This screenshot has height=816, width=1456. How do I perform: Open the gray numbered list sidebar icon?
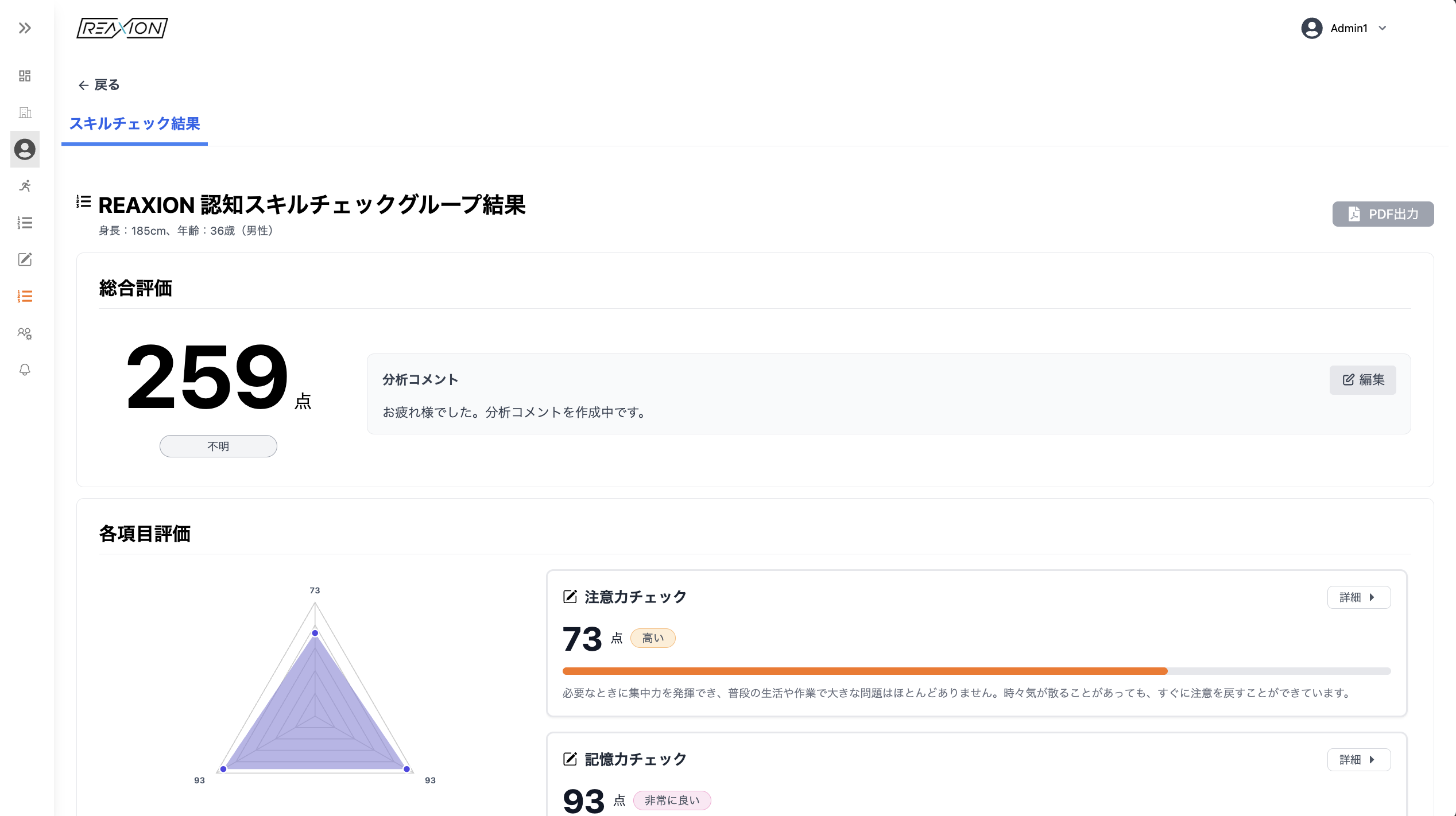[24, 223]
